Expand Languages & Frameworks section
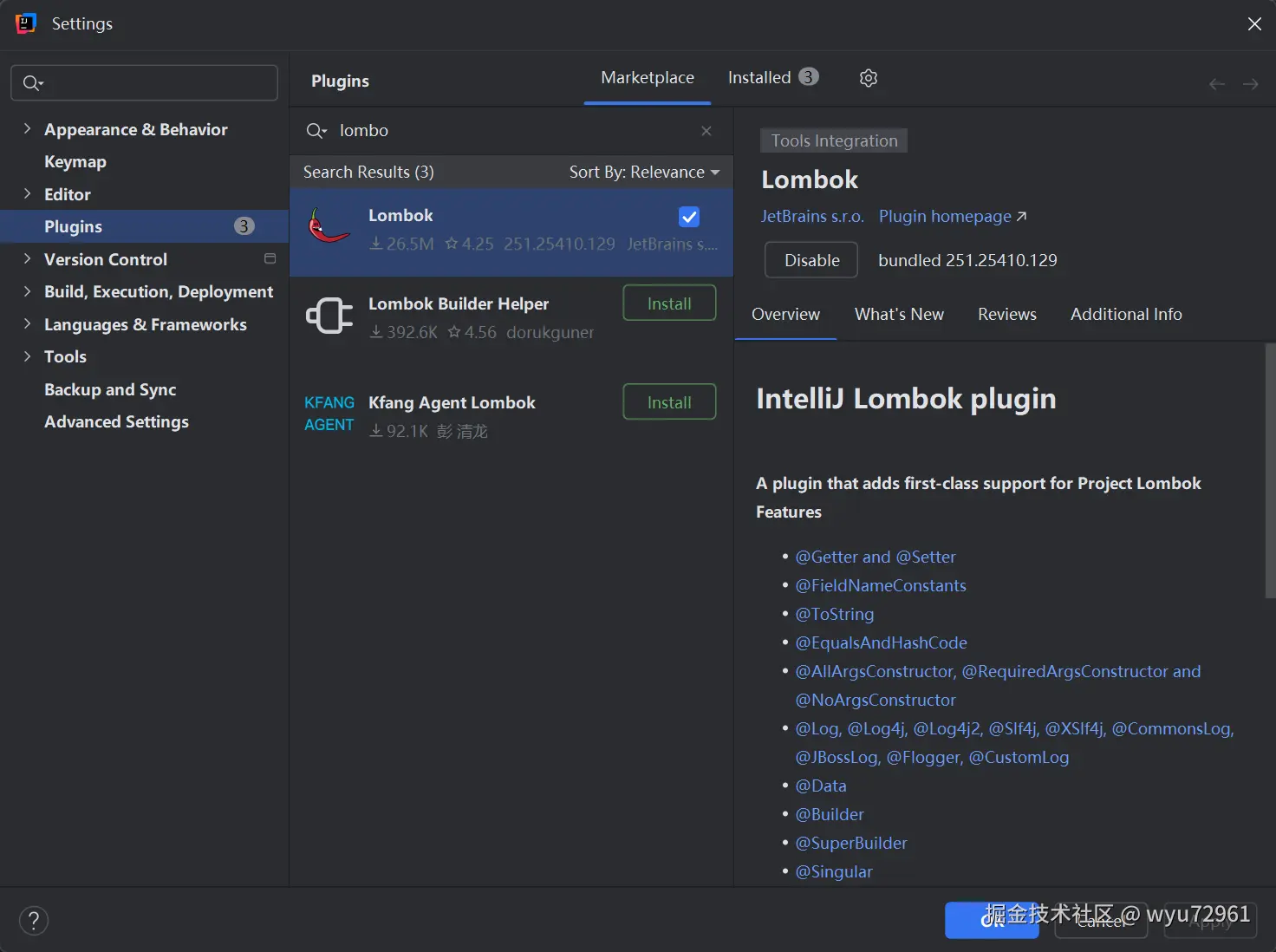Image resolution: width=1276 pixels, height=952 pixels. 27,323
